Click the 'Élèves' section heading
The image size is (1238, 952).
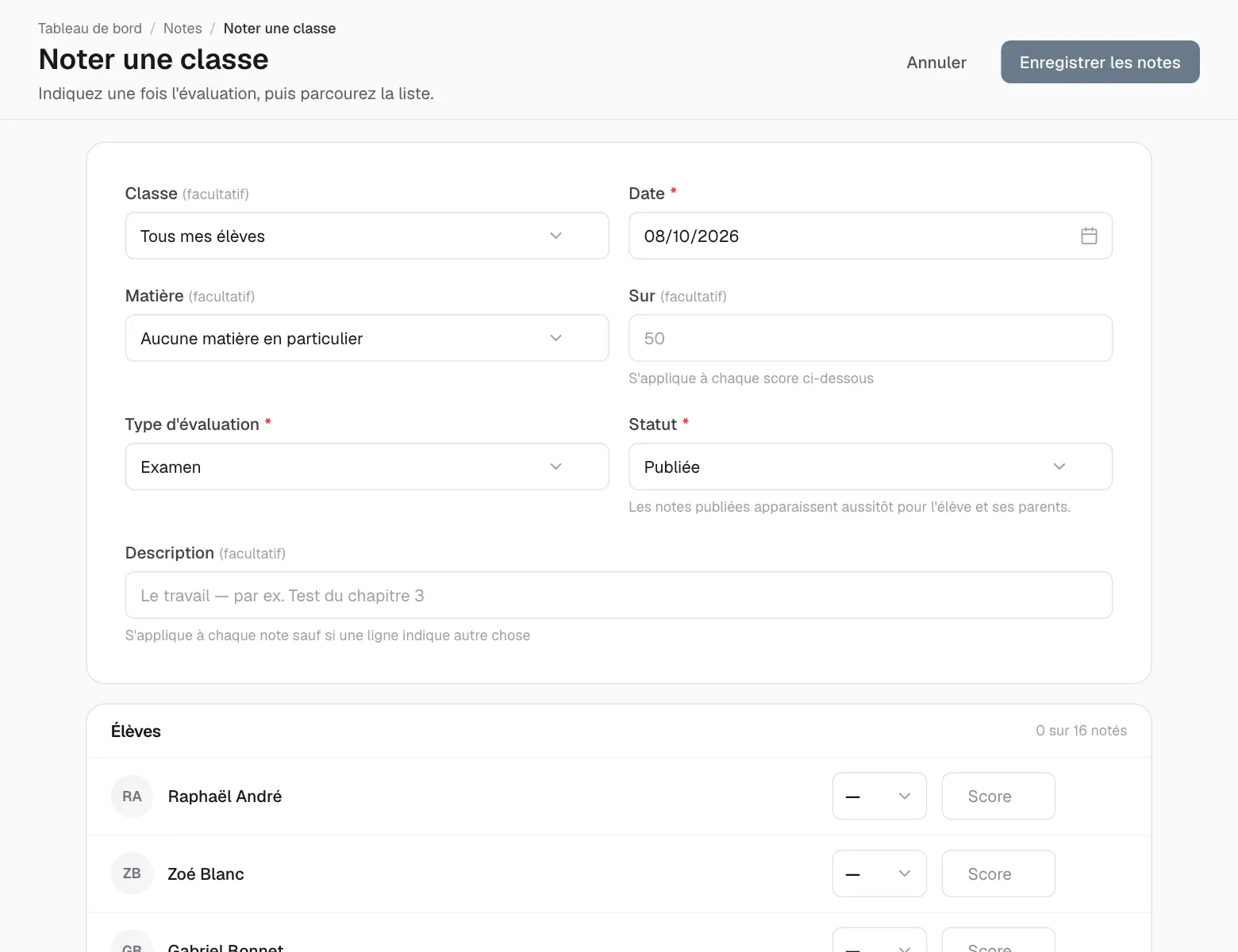coord(136,731)
